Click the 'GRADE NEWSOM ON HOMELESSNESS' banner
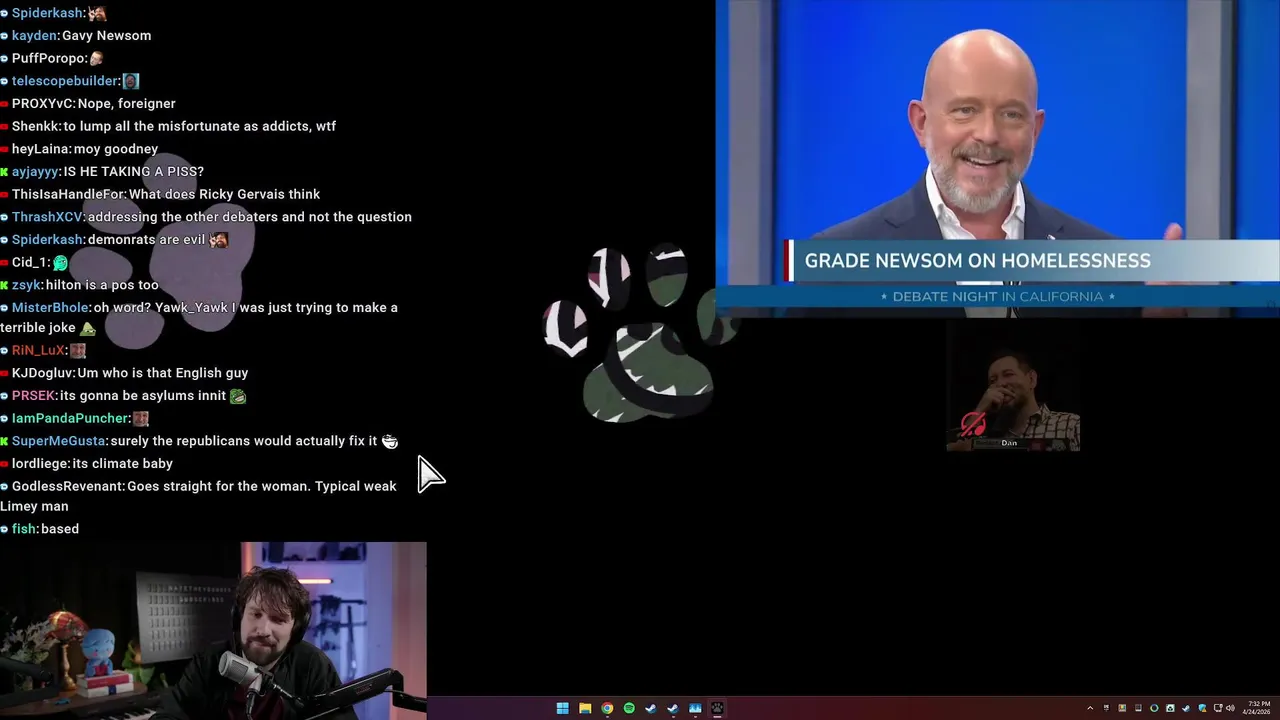The height and width of the screenshot is (720, 1280). (x=1031, y=261)
